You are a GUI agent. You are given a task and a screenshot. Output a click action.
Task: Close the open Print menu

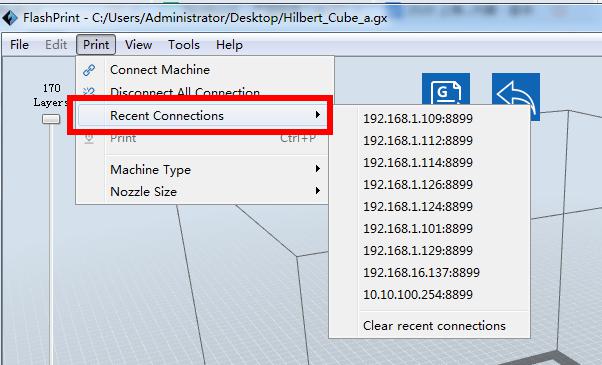coord(96,45)
